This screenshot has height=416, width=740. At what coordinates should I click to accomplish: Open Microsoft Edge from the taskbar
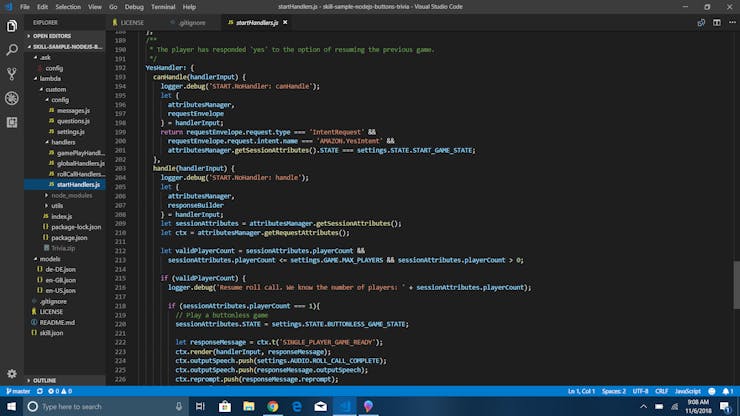297,406
